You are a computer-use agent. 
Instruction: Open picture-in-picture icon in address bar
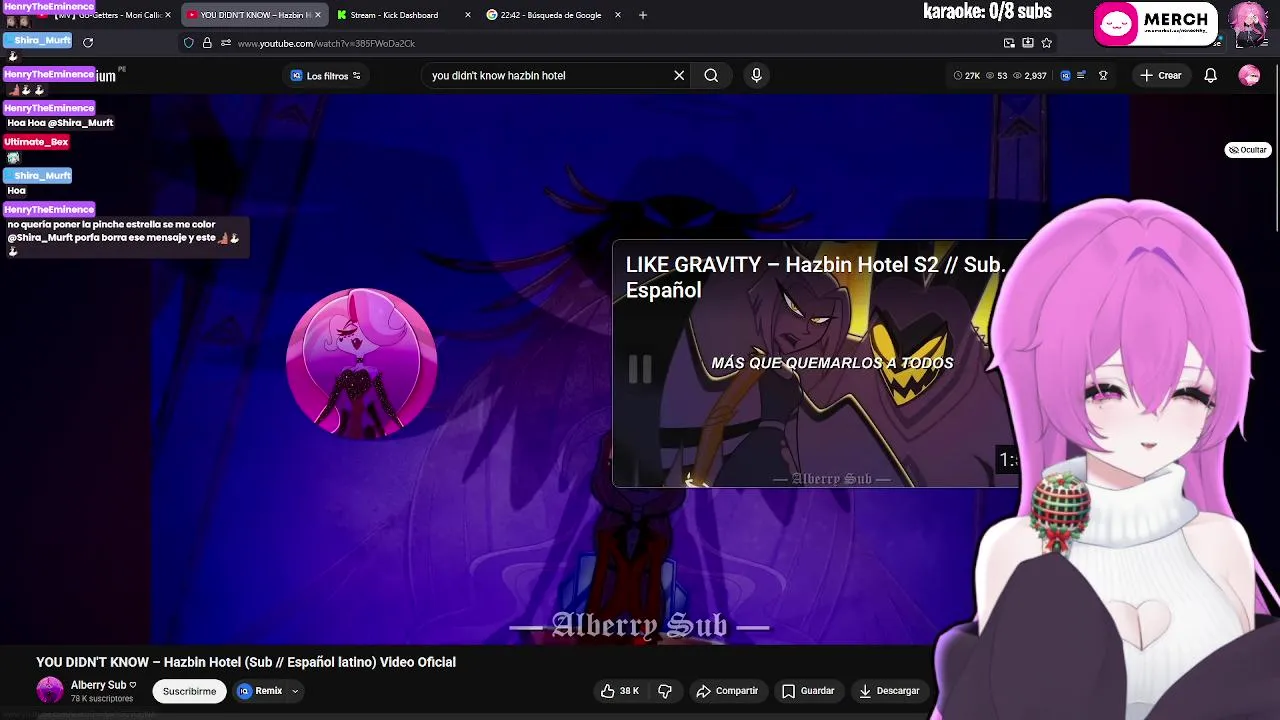[1009, 43]
